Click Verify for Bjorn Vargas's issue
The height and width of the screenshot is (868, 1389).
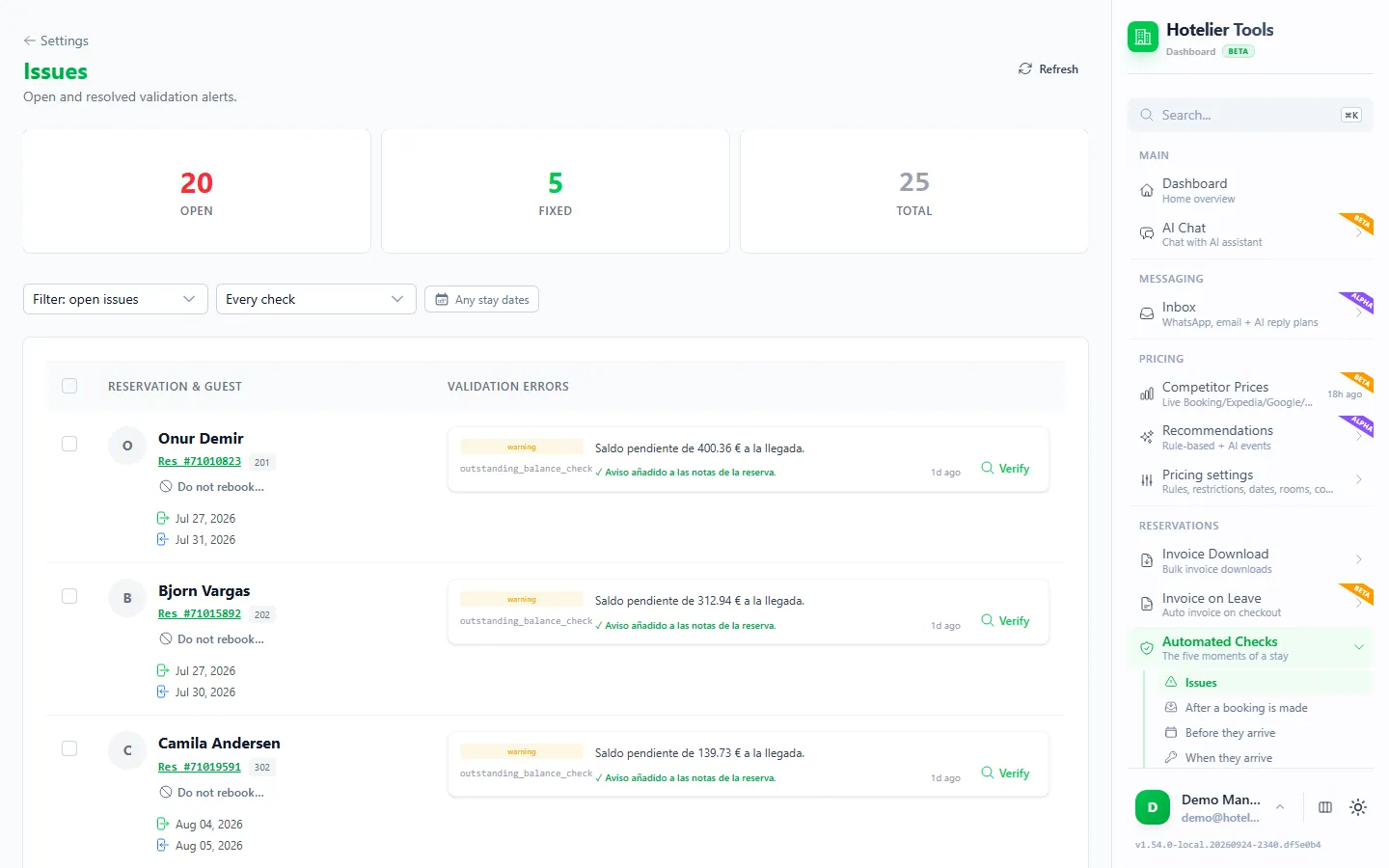(1005, 621)
